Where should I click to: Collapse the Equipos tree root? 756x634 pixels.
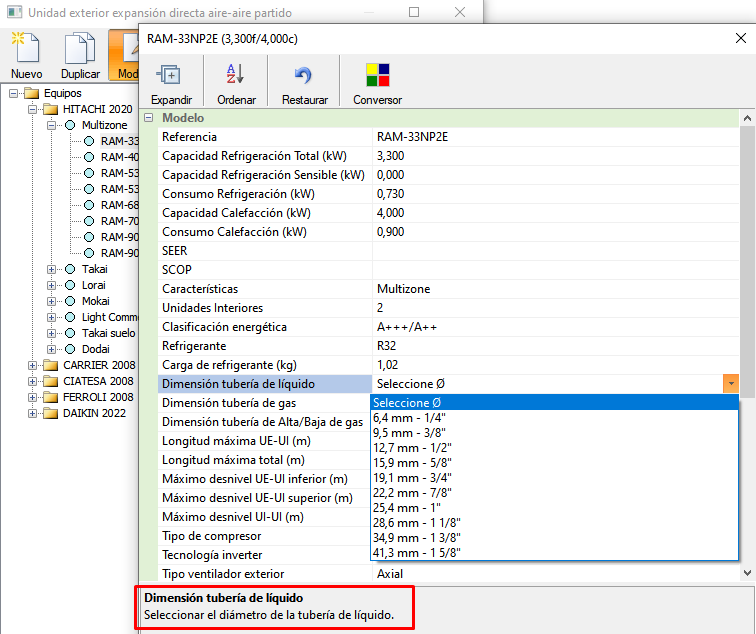coord(13,93)
